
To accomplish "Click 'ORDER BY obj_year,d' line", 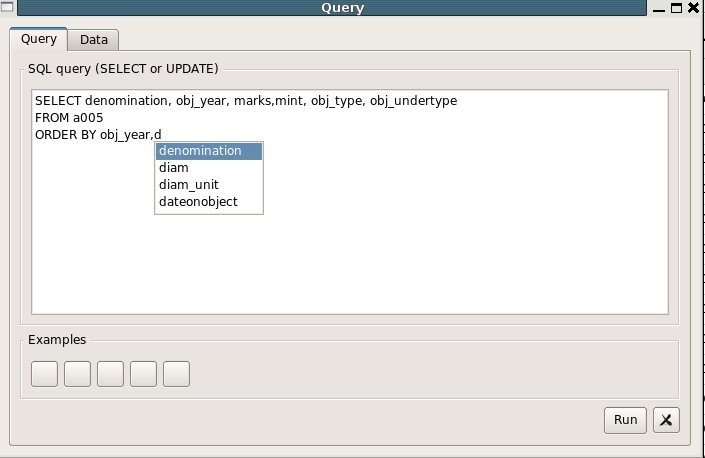I will 98,135.
